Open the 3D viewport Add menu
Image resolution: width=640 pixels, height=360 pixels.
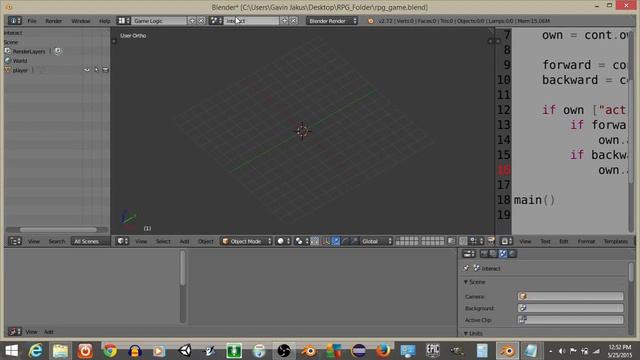pos(184,242)
